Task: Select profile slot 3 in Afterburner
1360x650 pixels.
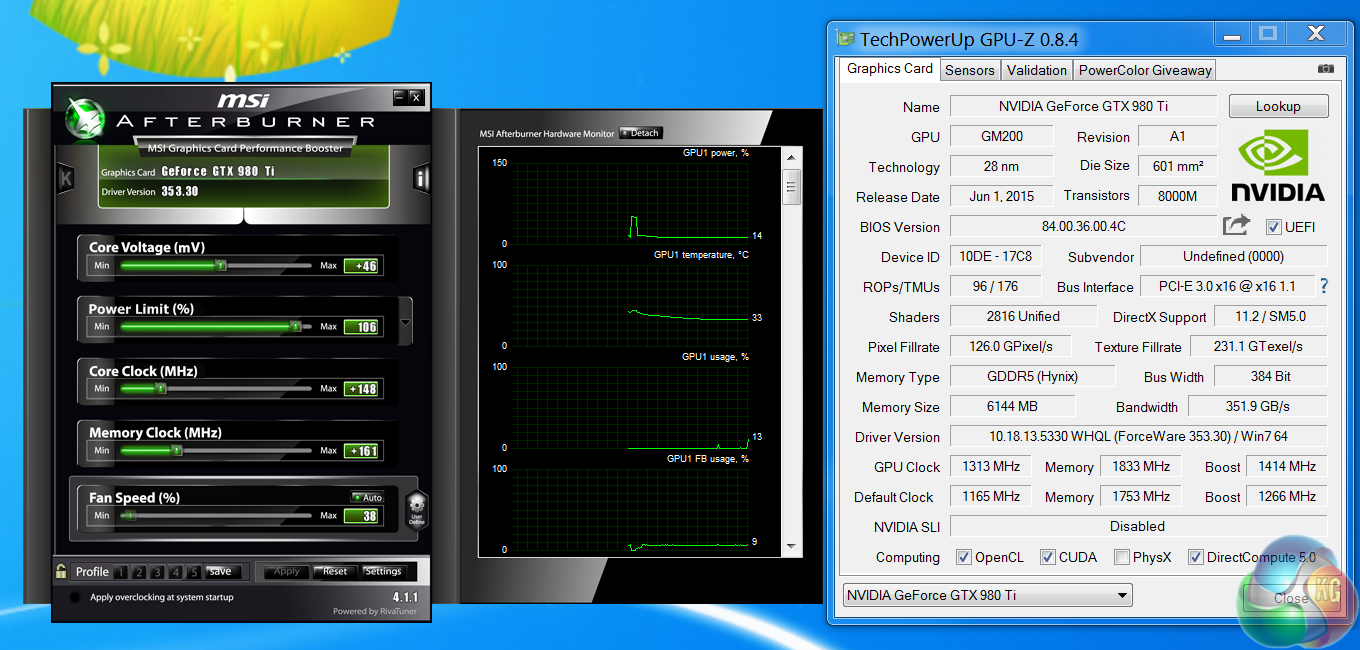Action: click(157, 572)
